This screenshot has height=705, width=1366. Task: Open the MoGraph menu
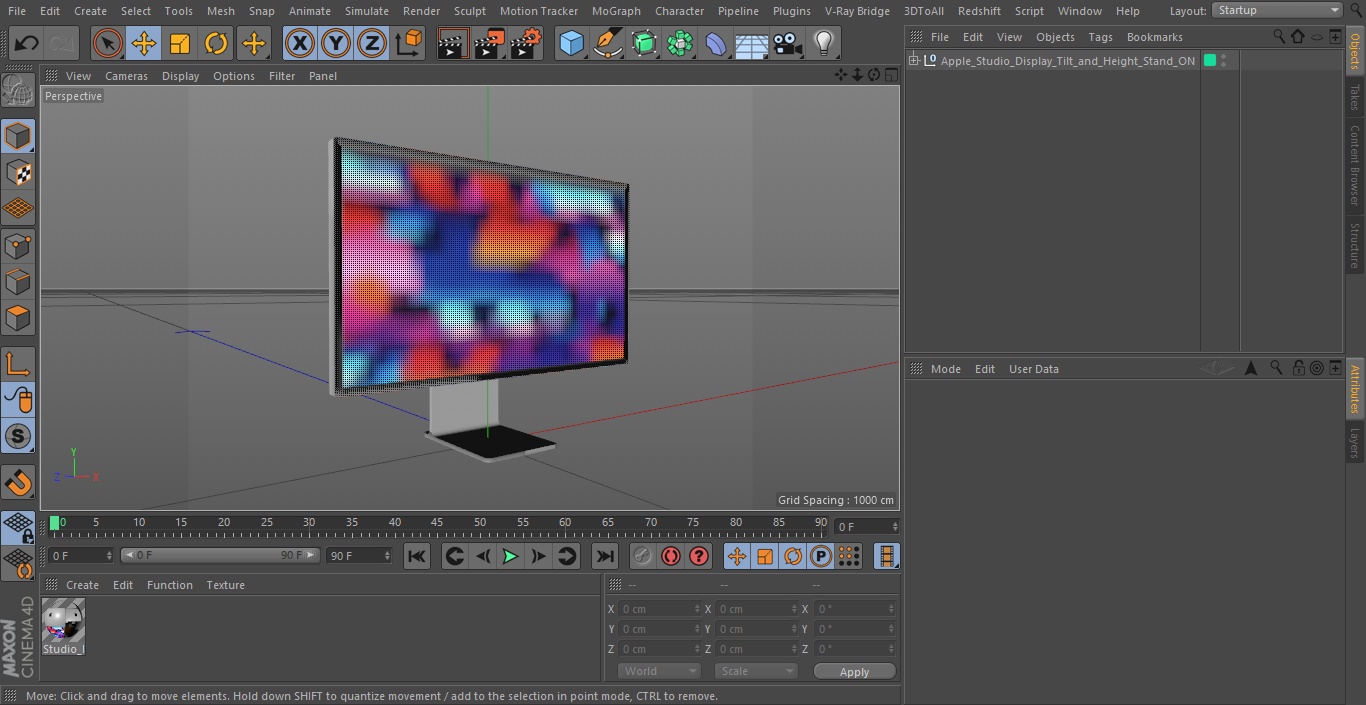[616, 11]
